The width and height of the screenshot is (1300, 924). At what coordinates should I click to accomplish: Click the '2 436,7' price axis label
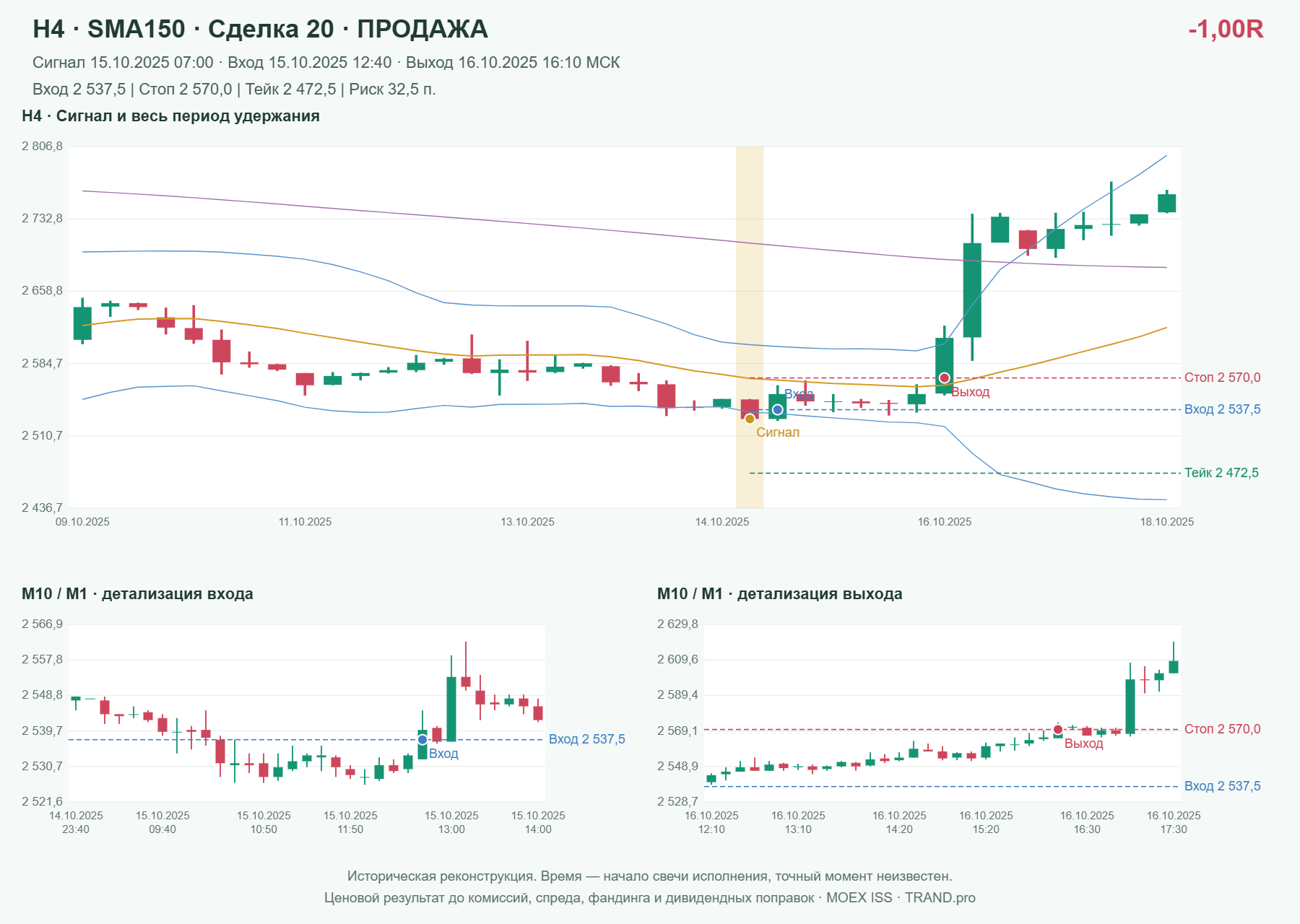[42, 507]
